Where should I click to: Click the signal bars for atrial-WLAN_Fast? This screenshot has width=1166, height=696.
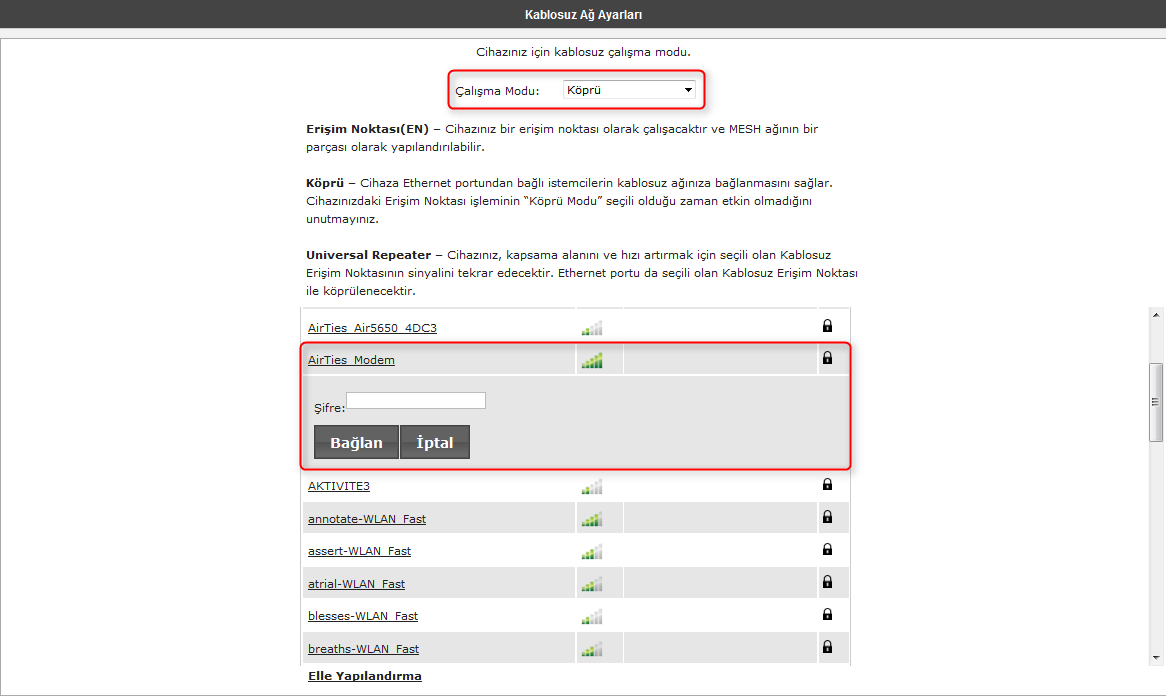coord(592,582)
